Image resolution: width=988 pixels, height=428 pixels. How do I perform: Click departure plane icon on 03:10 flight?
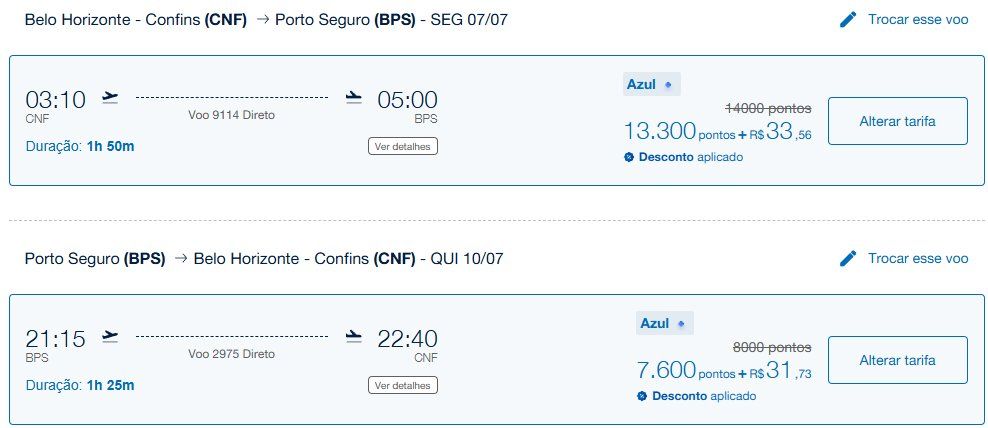tap(110, 97)
